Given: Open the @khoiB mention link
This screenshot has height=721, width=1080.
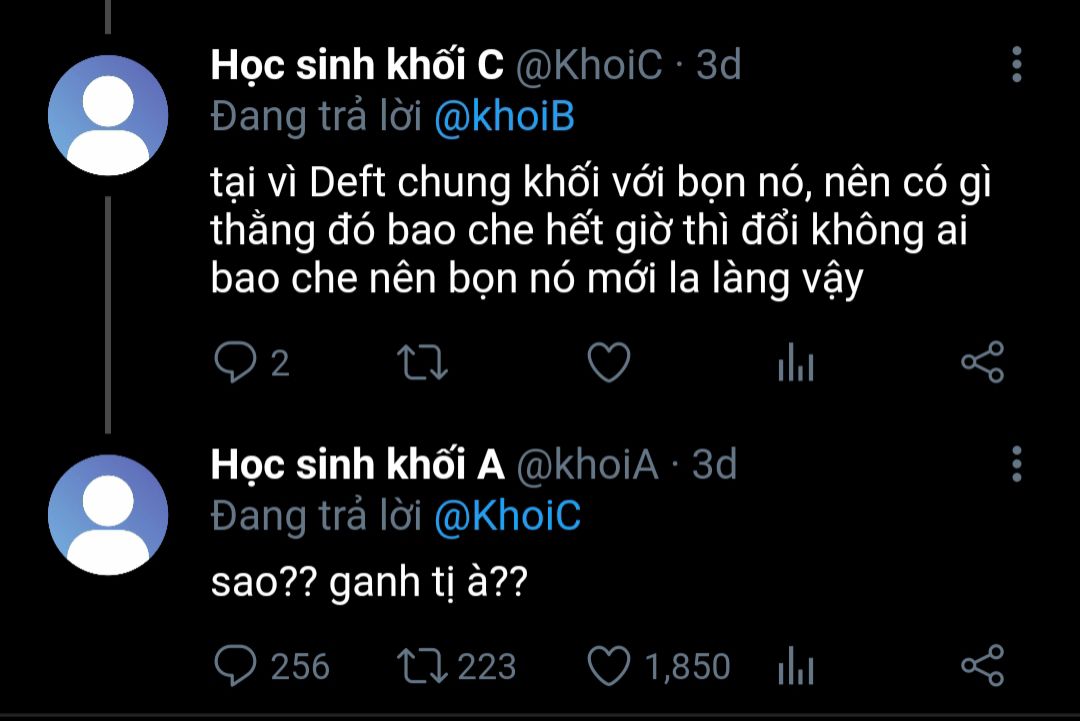Looking at the screenshot, I should coord(504,117).
